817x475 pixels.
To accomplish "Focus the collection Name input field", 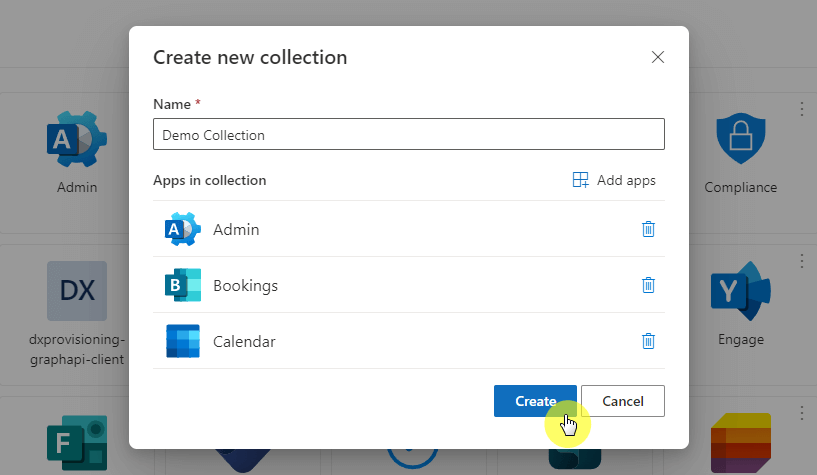I will 408,134.
